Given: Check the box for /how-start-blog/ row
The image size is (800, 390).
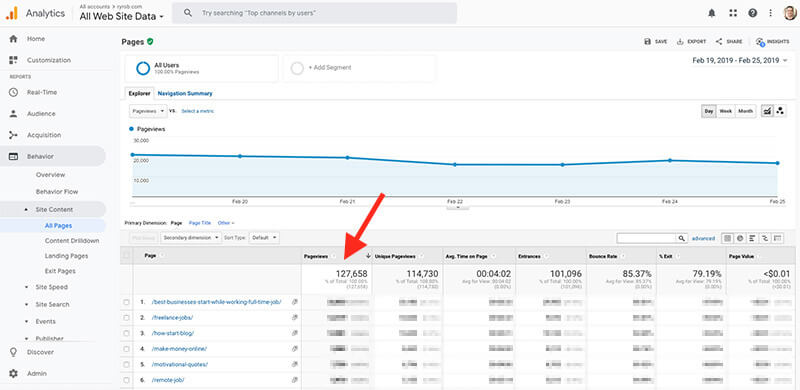Looking at the screenshot, I should (x=127, y=333).
